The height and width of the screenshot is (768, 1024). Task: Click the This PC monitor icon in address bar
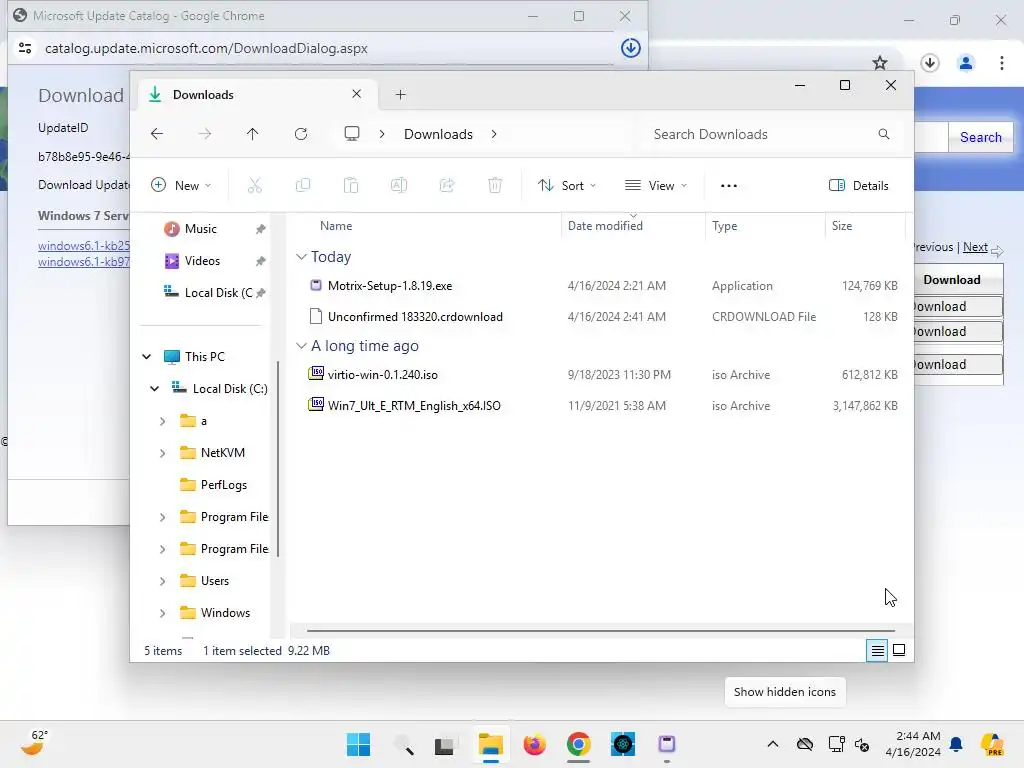352,134
